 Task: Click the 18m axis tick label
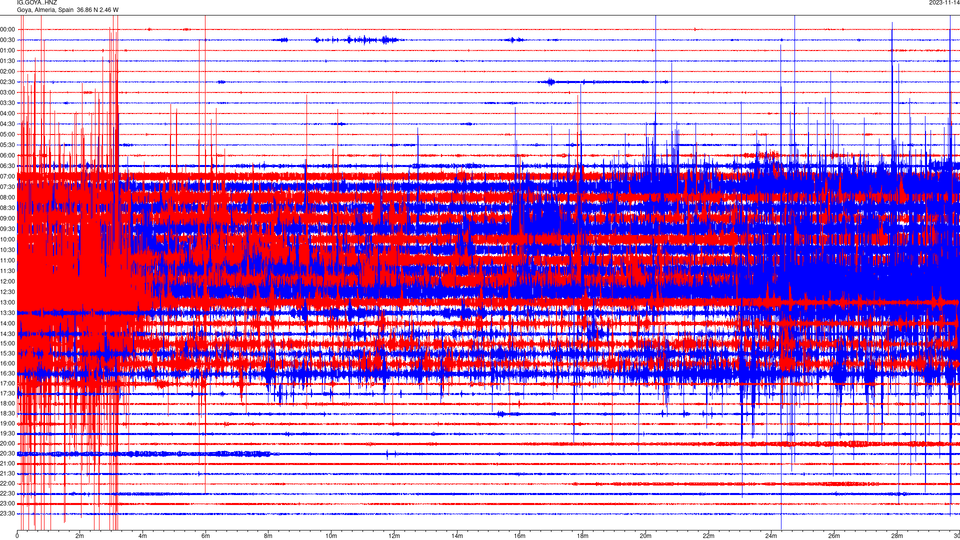coord(582,536)
